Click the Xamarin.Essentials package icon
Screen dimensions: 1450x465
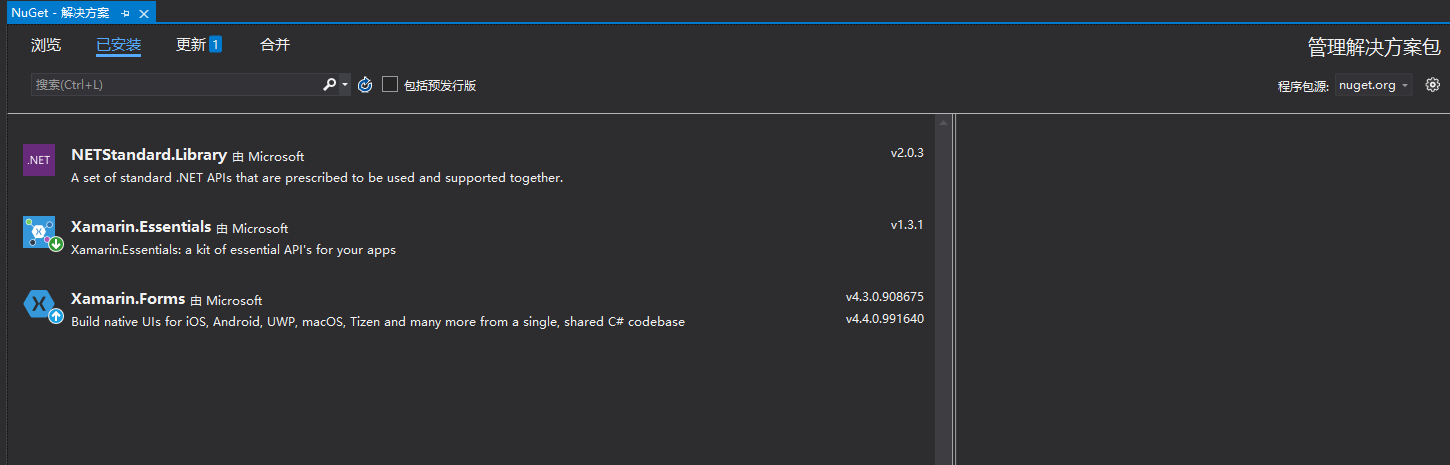click(x=42, y=232)
